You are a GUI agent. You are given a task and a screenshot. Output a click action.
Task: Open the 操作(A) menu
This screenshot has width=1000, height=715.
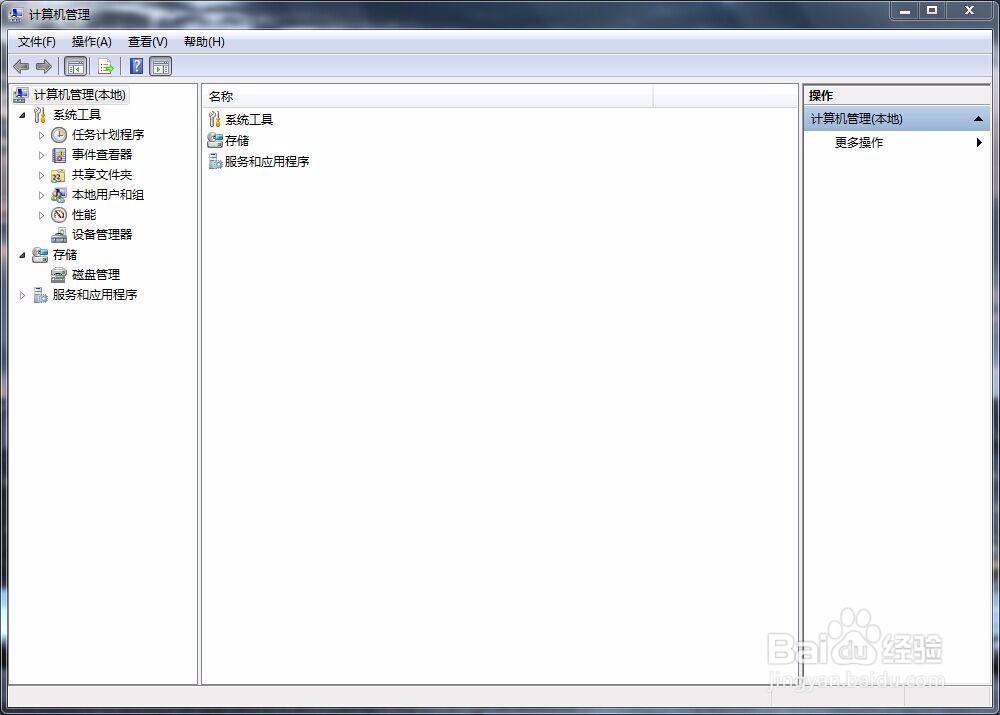pyautogui.click(x=91, y=41)
